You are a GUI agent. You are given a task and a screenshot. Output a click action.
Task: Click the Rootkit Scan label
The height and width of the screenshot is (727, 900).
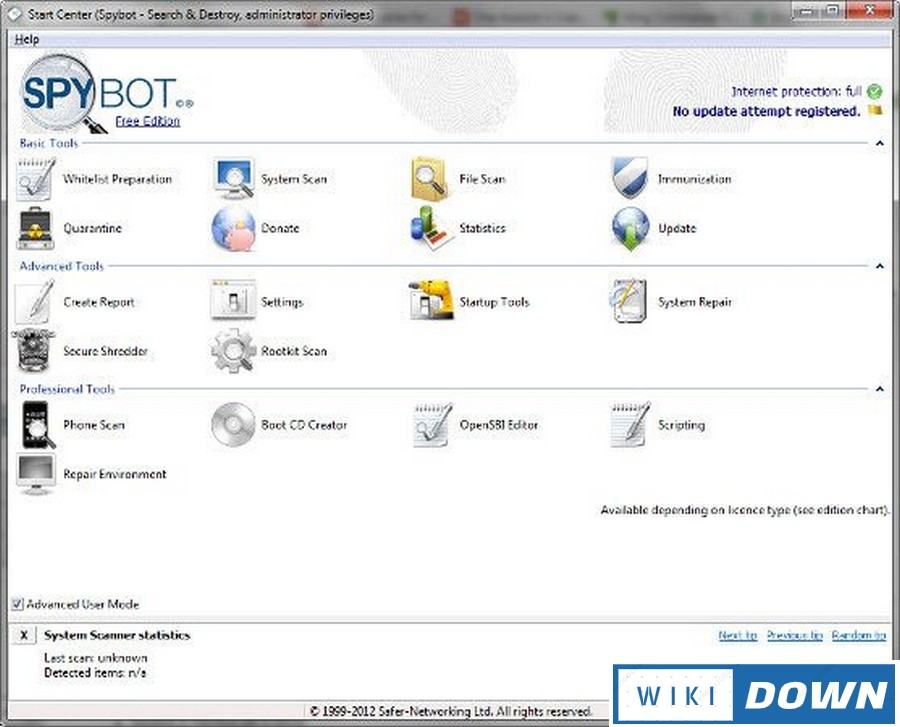click(294, 351)
